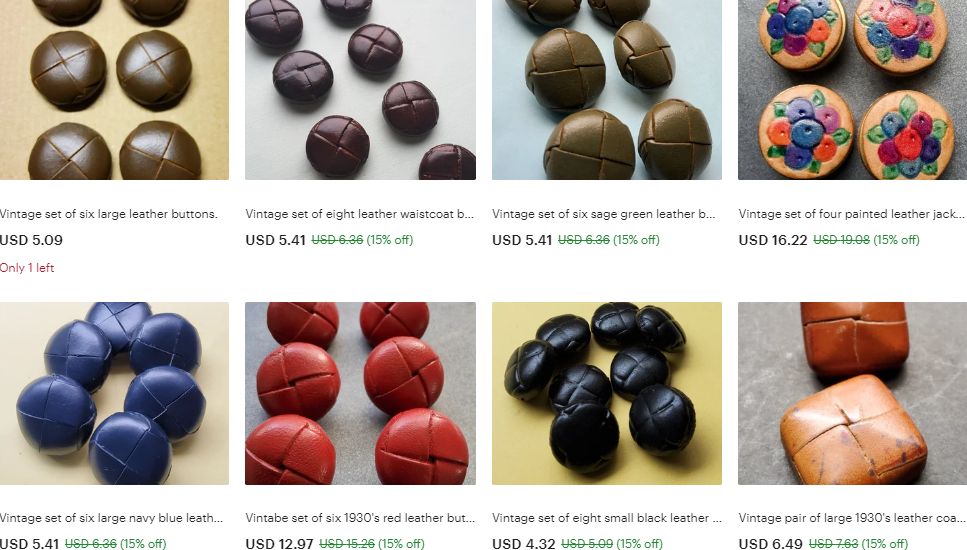Click the 'Only 1 left' stock notice
Viewport: 967px width, 550px height.
click(27, 268)
